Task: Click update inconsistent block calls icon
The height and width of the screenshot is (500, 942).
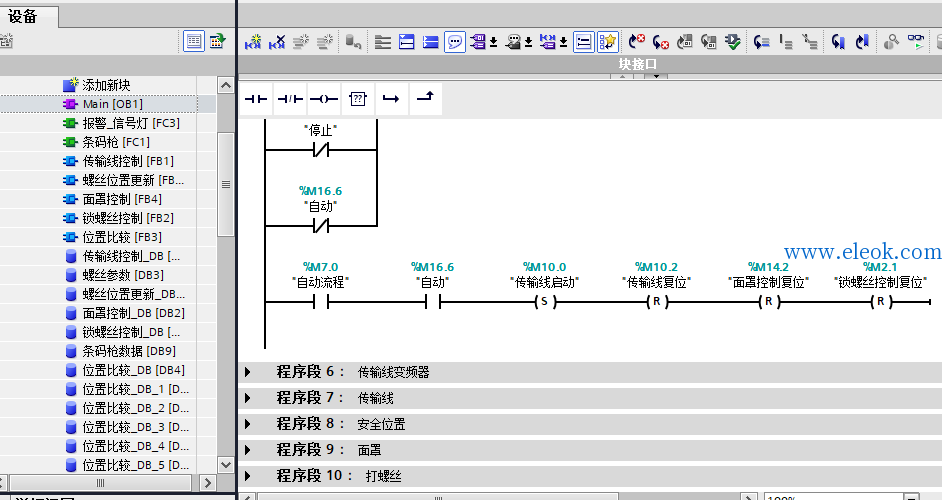Action: 685,41
